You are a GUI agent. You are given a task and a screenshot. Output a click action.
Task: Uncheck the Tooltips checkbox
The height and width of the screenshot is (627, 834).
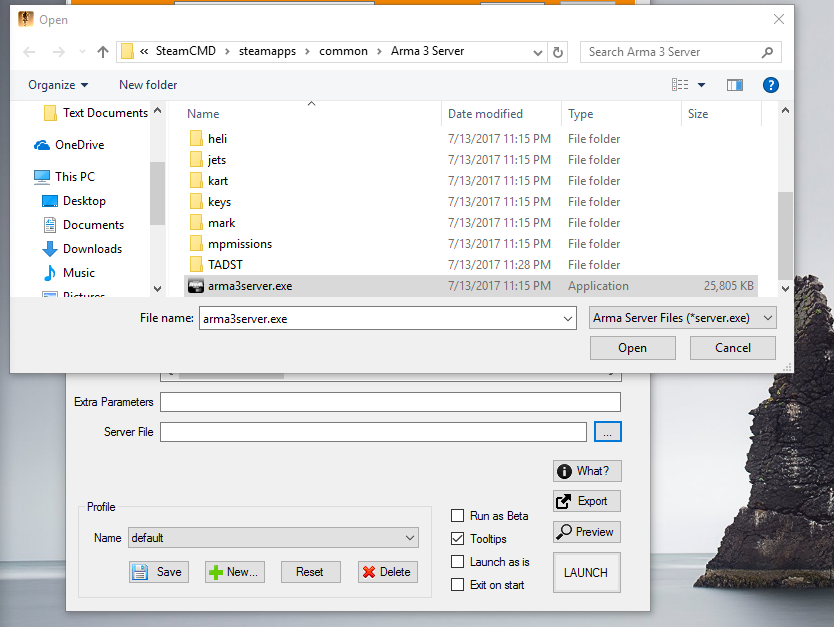click(x=457, y=539)
